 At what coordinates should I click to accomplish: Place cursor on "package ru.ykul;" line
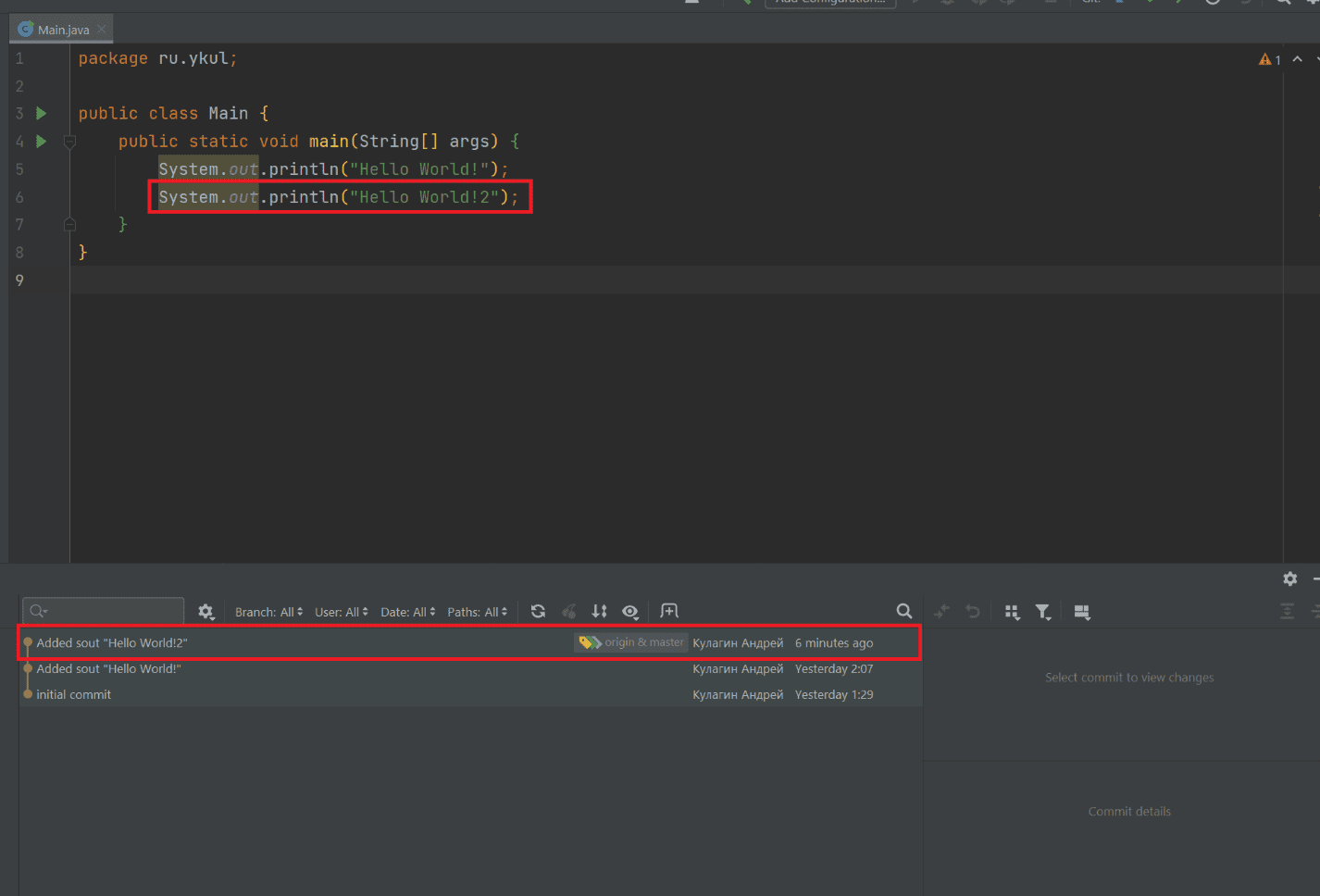click(x=157, y=58)
